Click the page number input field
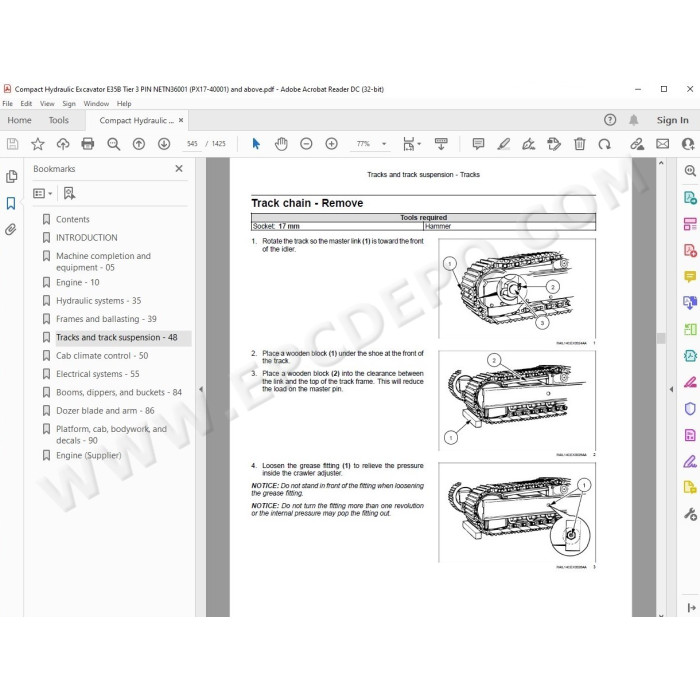Screen dimensions: 700x700 [192, 144]
